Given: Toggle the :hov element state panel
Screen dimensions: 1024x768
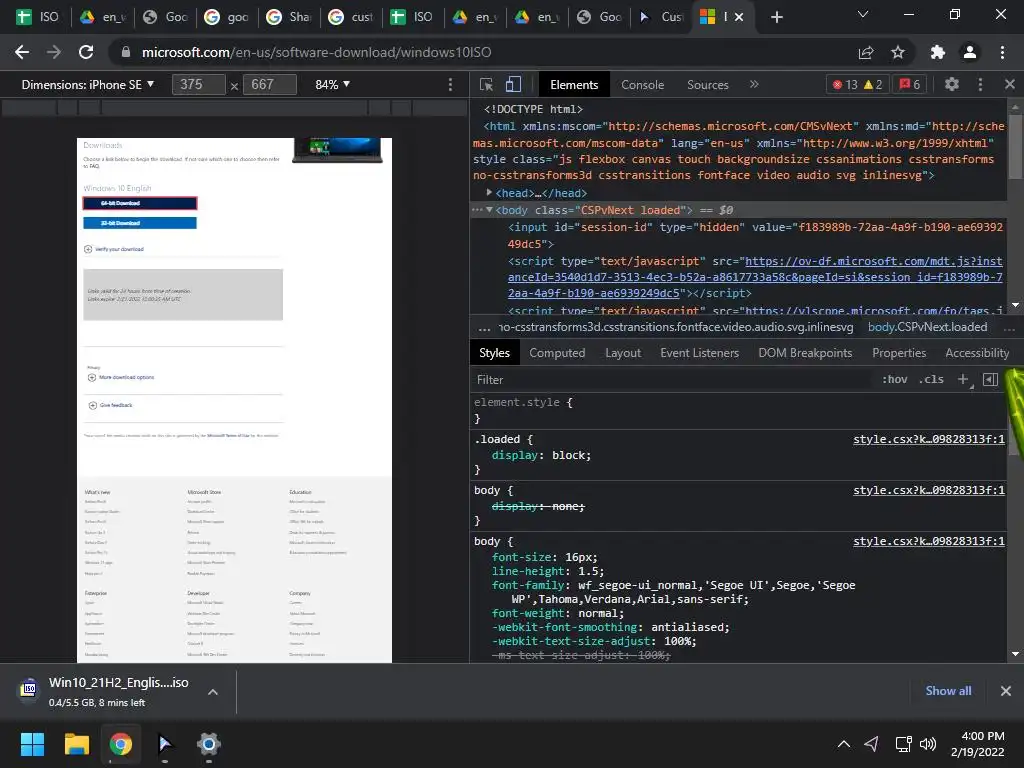Looking at the screenshot, I should tap(895, 379).
